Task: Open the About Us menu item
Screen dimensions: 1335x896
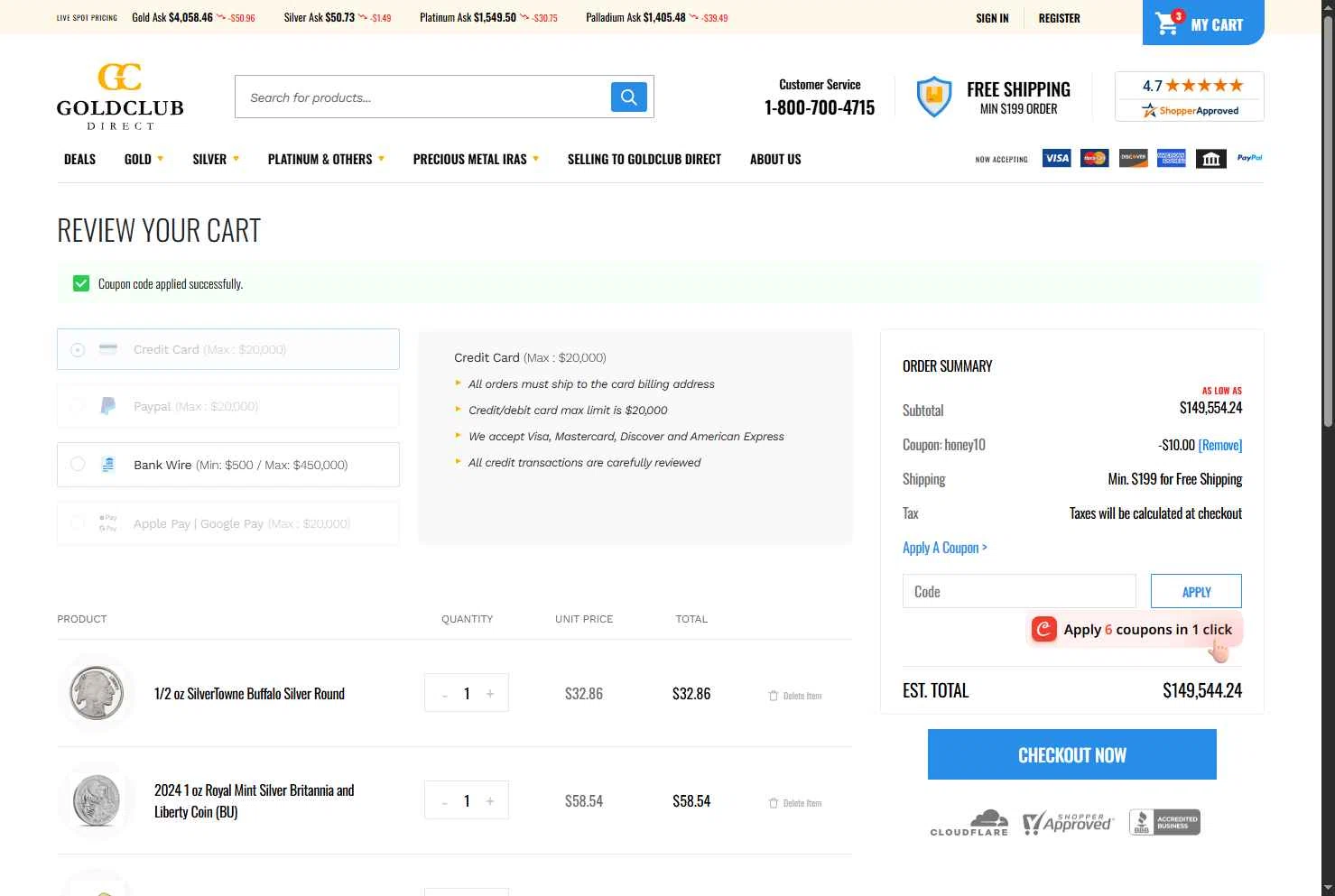Action: pyautogui.click(x=775, y=159)
